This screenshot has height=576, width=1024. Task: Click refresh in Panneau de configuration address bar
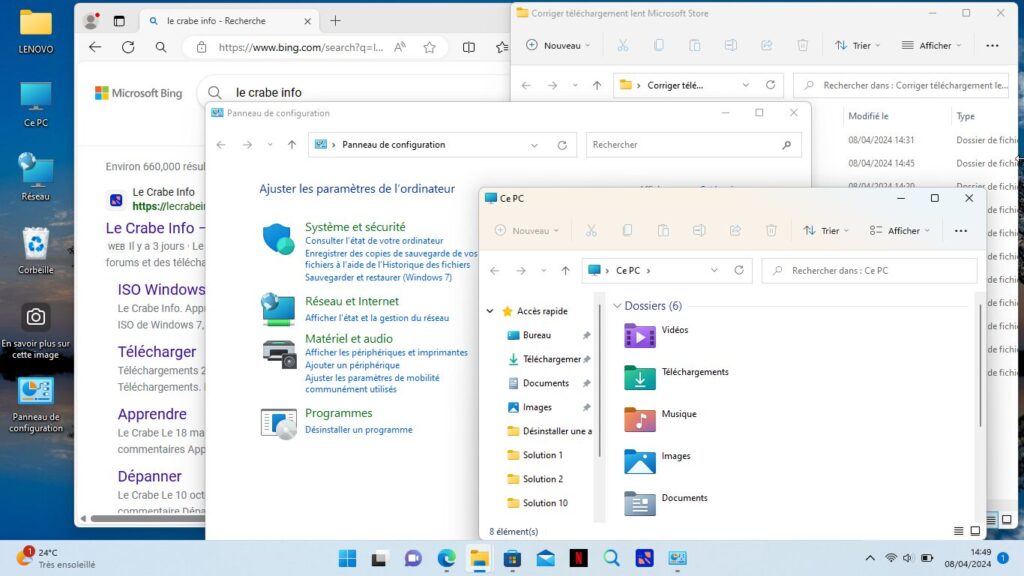click(562, 145)
